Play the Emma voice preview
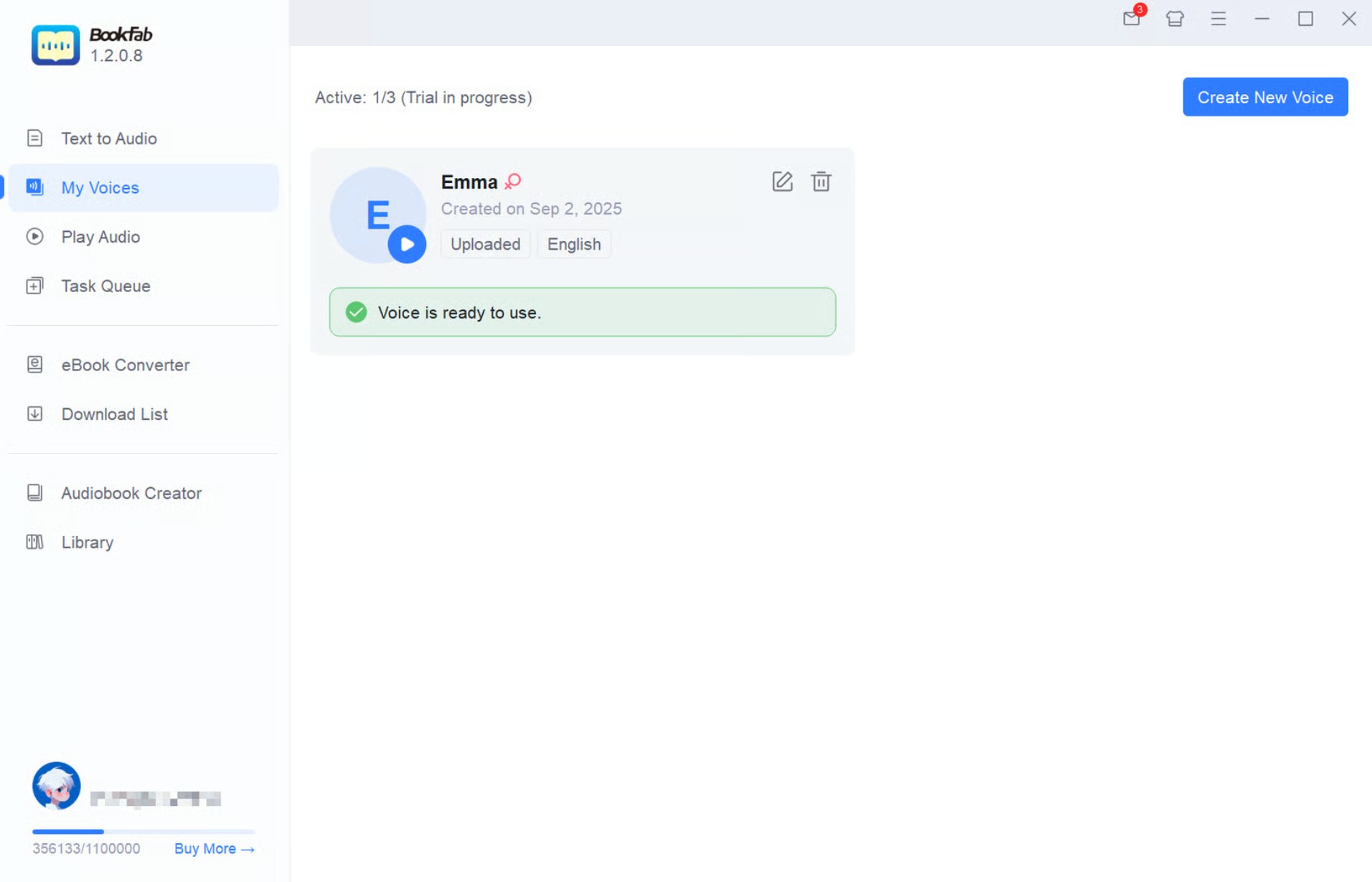The height and width of the screenshot is (882, 1372). 407,245
